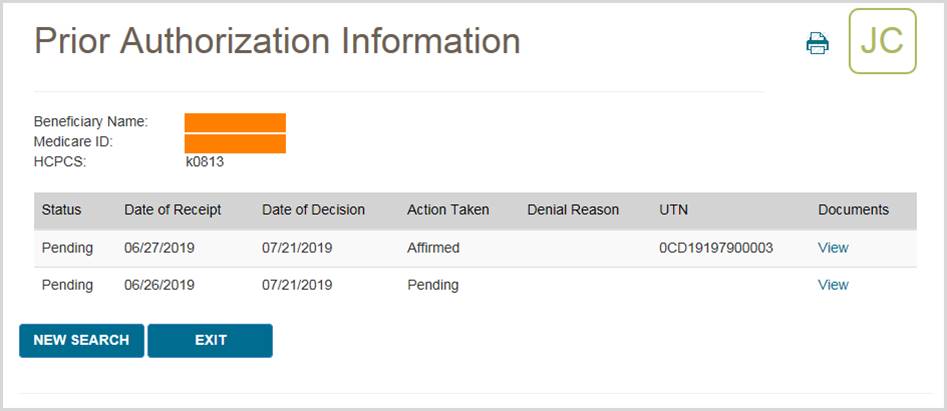Click the Date of Decision column header

click(x=313, y=210)
